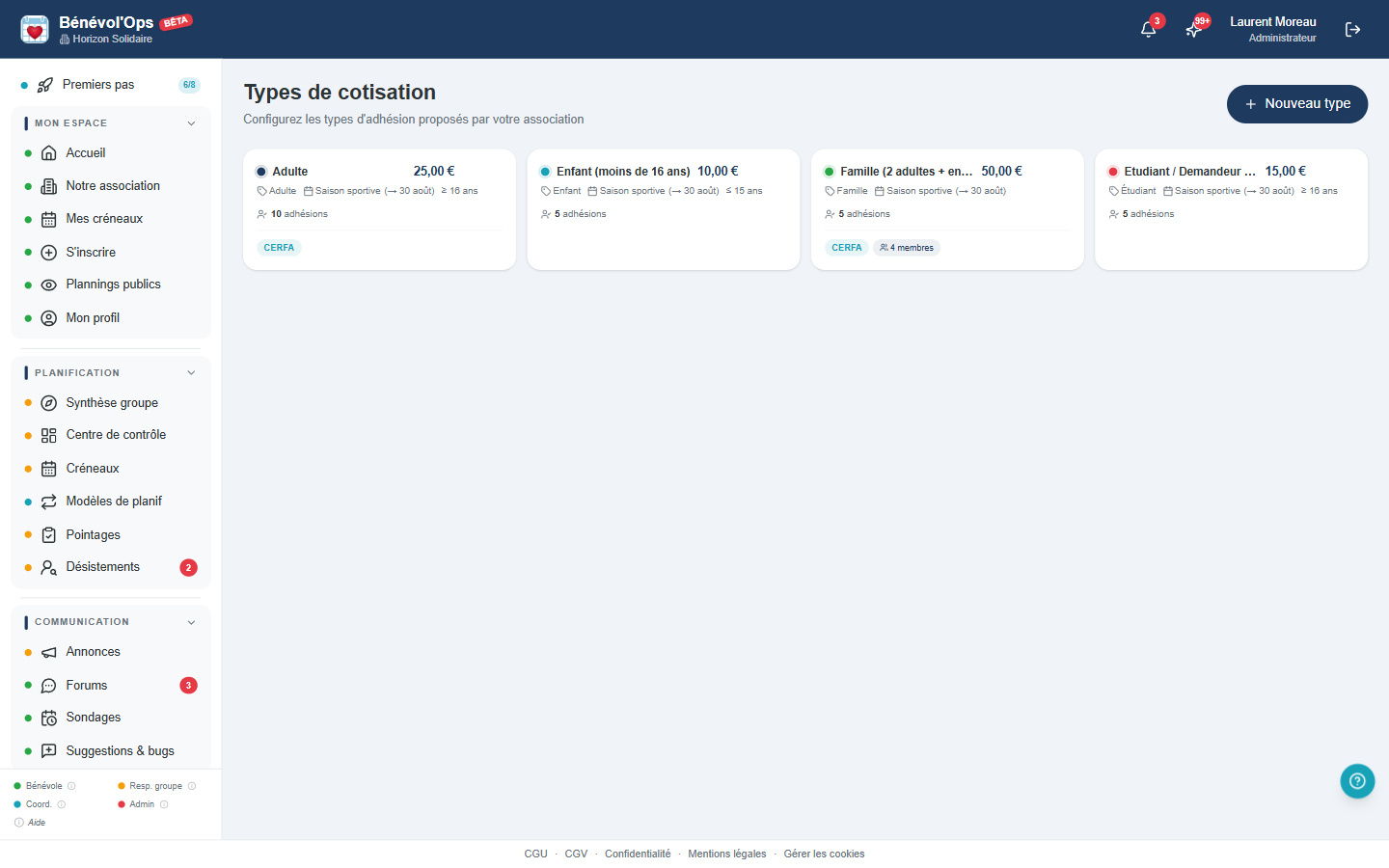Open Notre association menu item

[110, 186]
